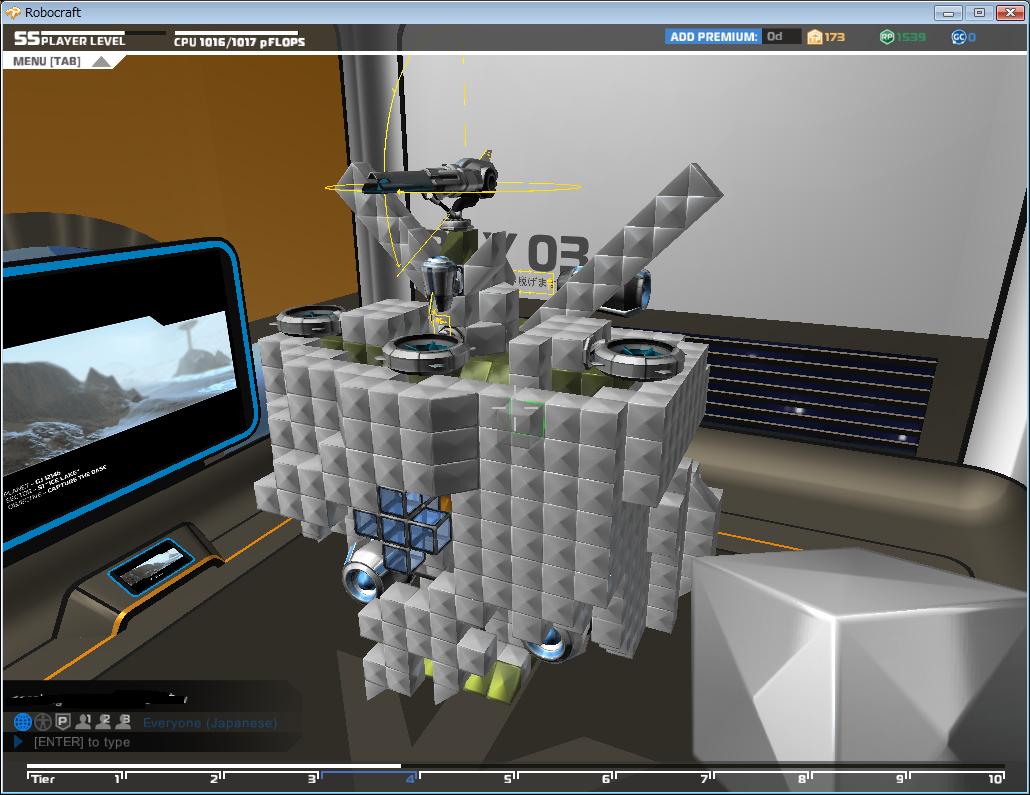Screen dimensions: 1030x795
Task: Click the 173 tech points value
Action: (835, 37)
